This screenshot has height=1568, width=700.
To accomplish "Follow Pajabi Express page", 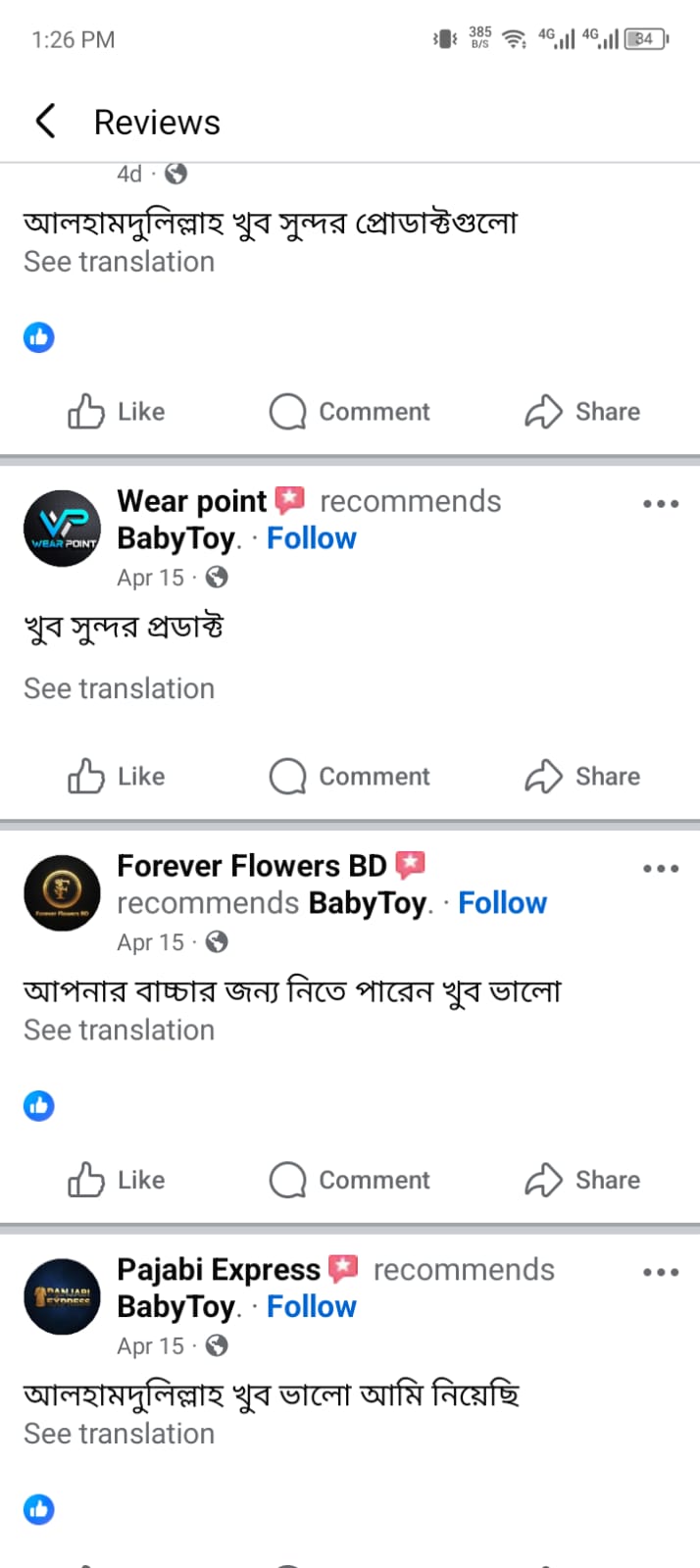I will pyautogui.click(x=312, y=1307).
